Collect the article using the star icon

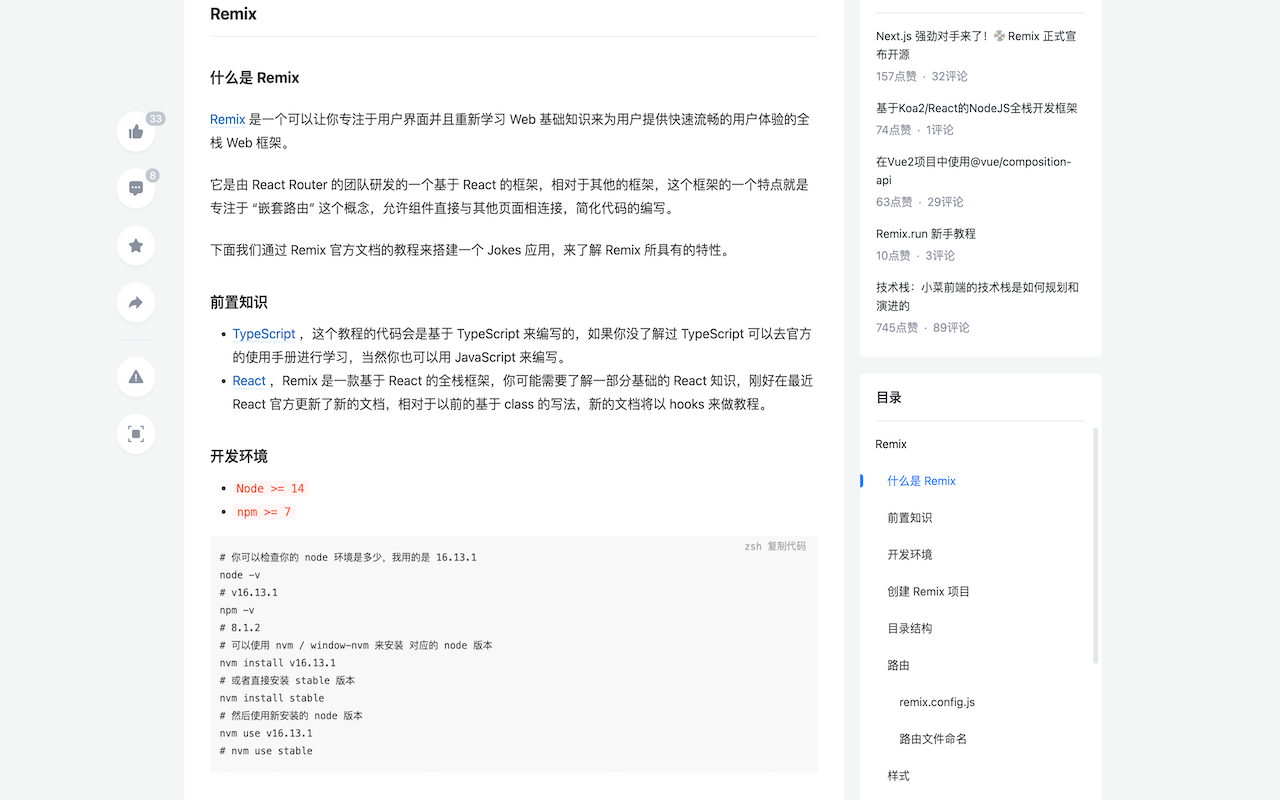pyautogui.click(x=135, y=245)
